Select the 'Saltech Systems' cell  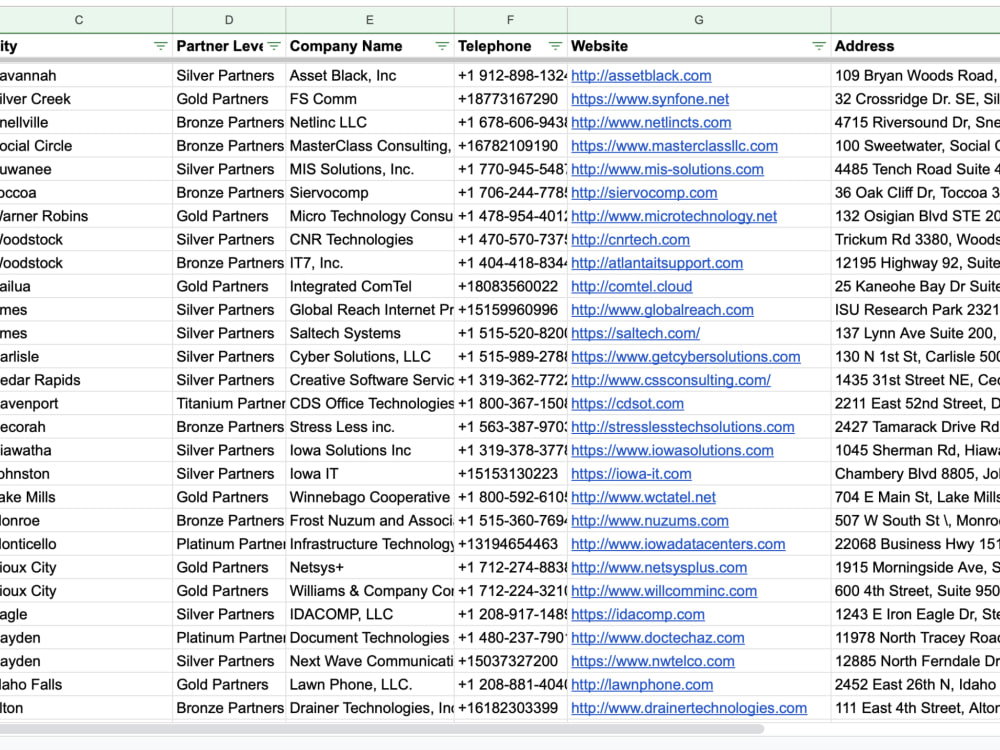coord(370,334)
